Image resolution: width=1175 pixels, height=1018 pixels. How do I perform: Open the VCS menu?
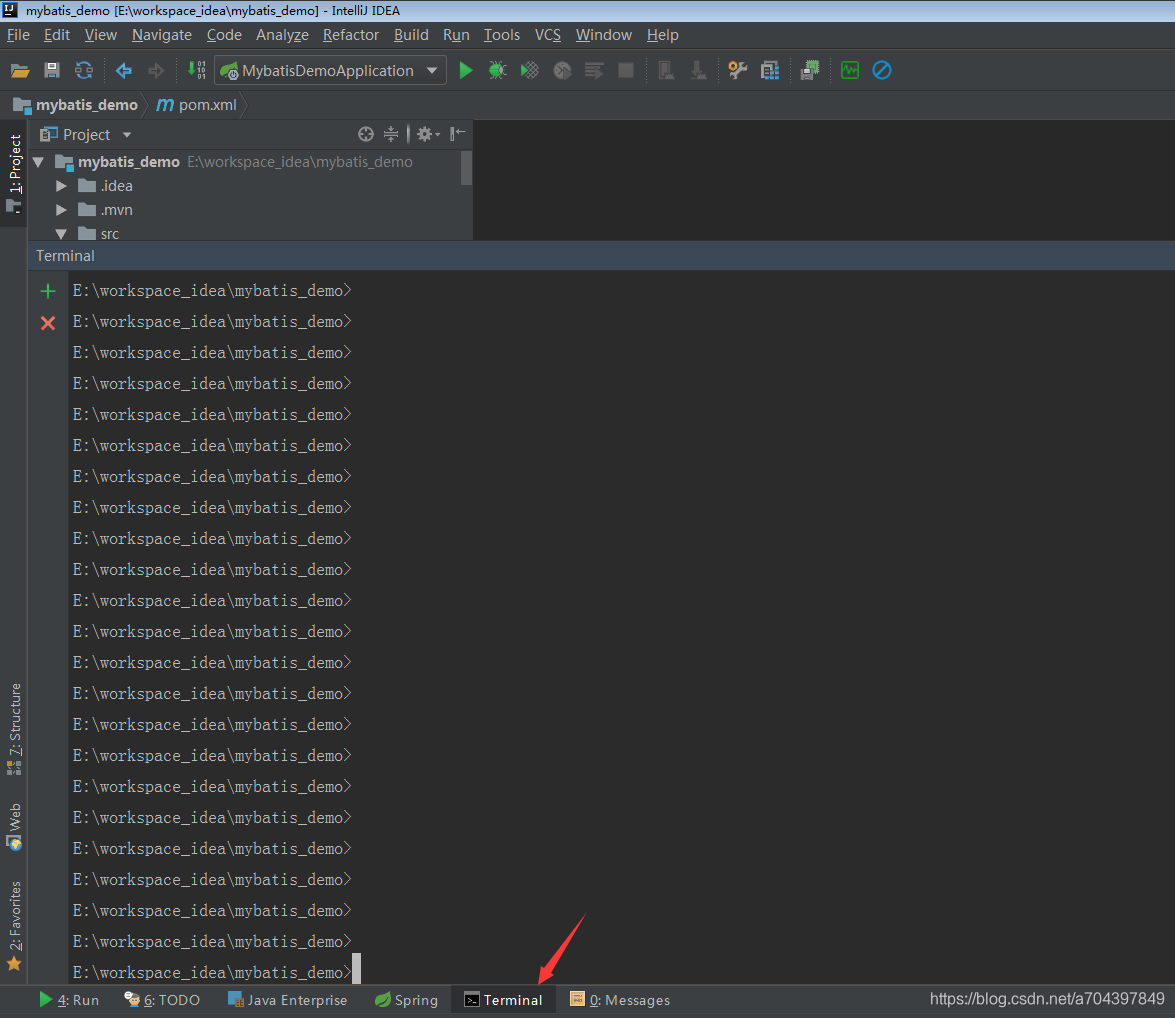click(548, 35)
